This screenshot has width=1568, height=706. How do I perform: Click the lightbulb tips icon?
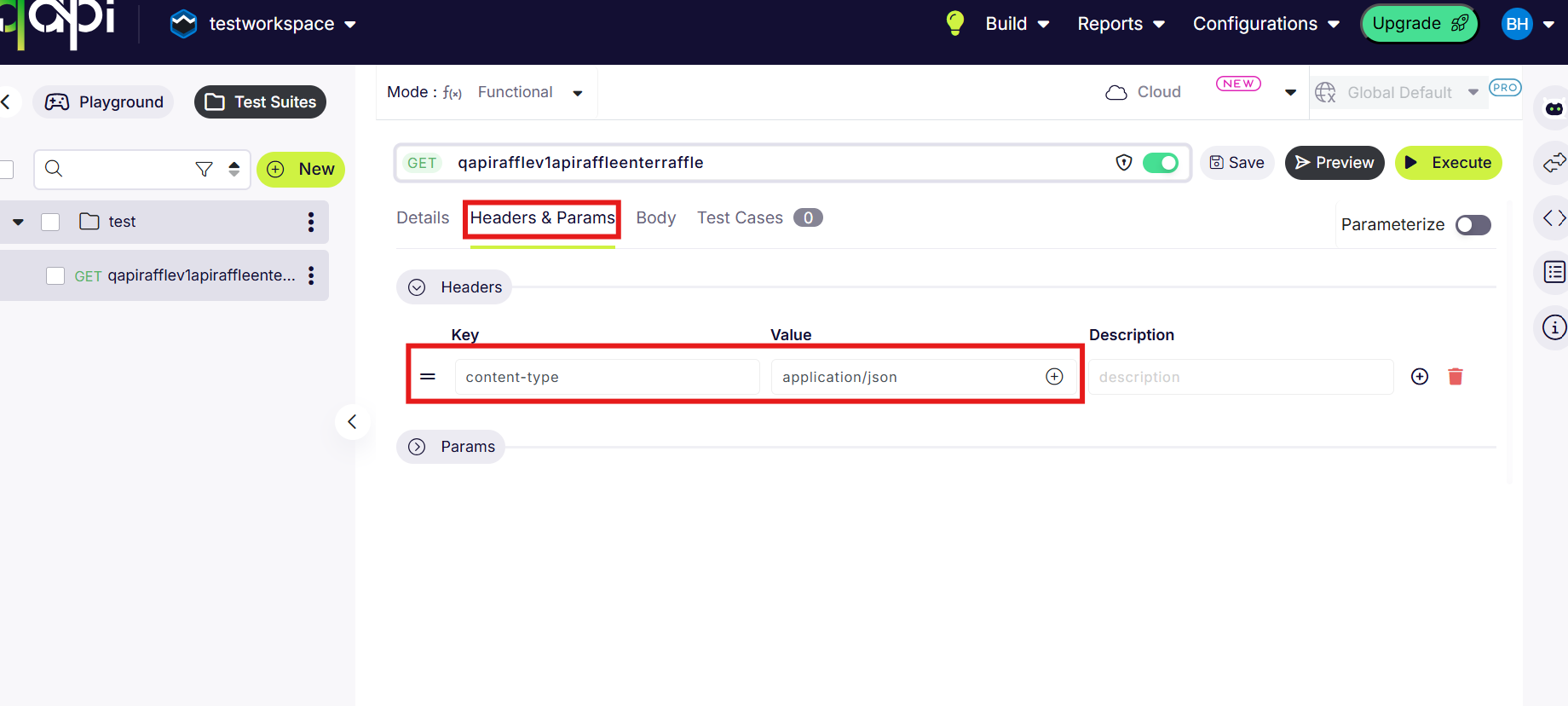point(955,23)
